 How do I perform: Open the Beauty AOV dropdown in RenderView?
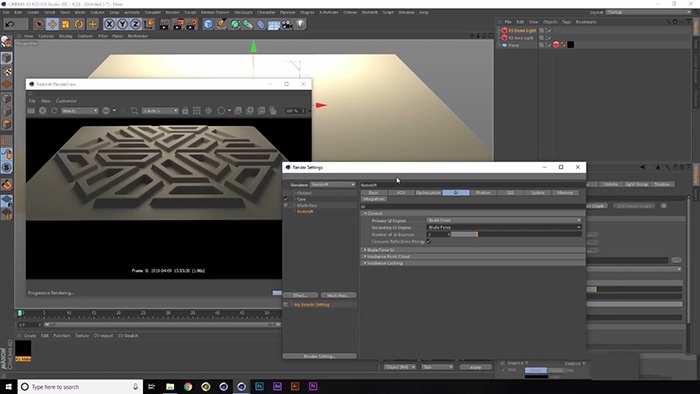[79, 110]
